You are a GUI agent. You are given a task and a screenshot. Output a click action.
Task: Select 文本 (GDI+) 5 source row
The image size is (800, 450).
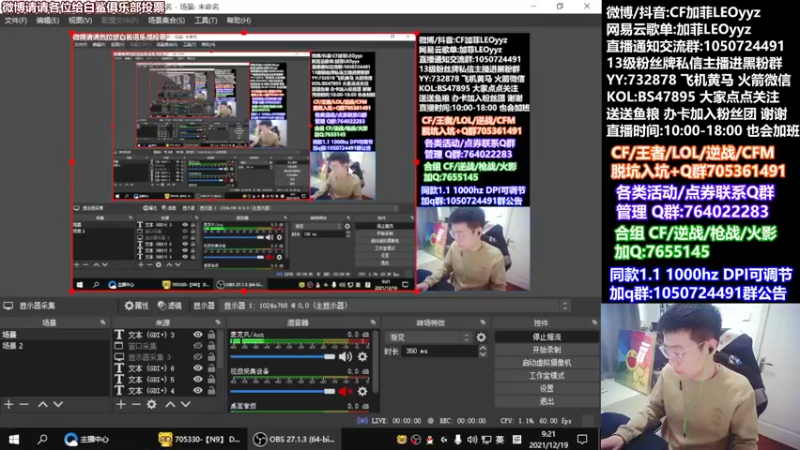pos(163,380)
